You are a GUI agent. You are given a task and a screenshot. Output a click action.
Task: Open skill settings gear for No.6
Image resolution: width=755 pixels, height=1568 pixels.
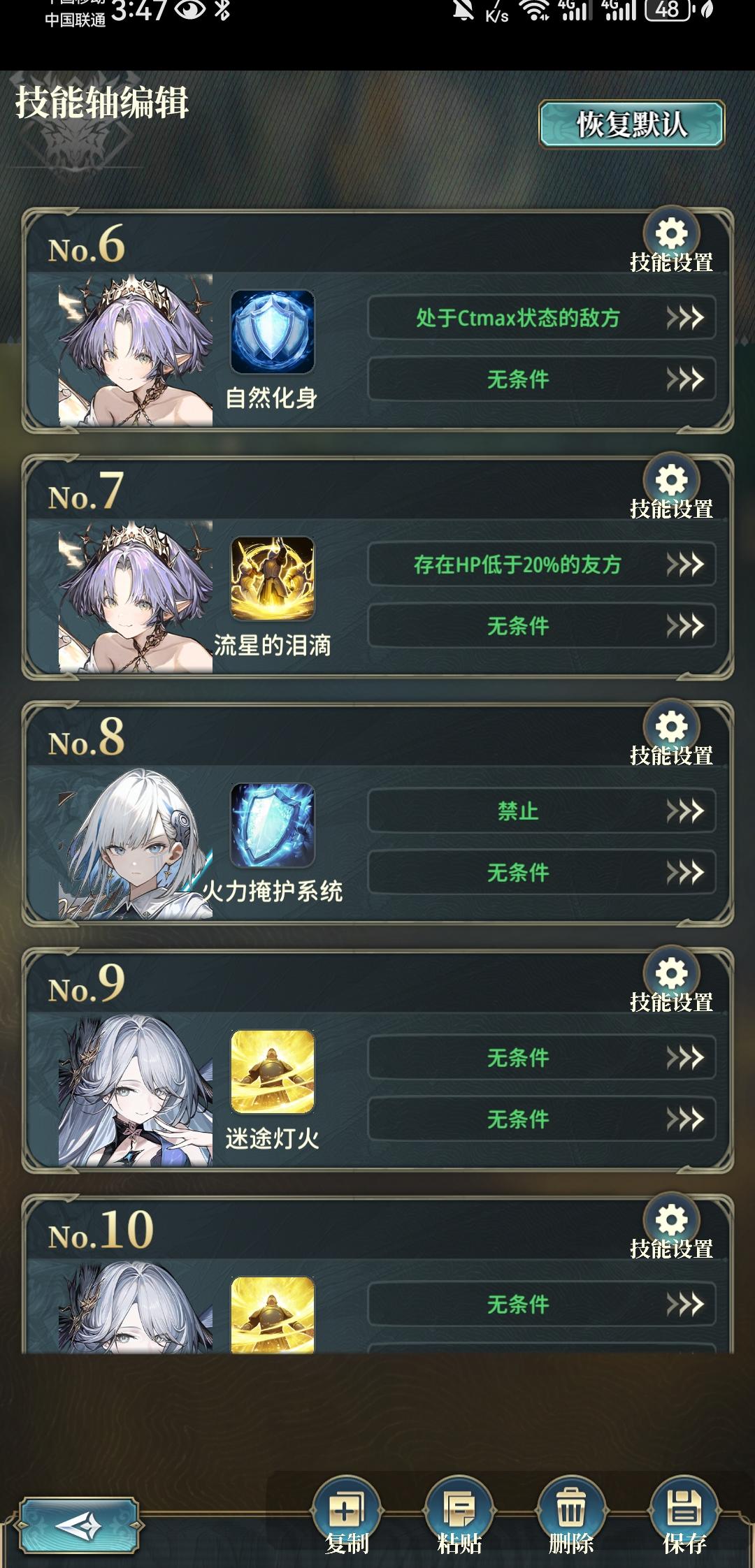pos(671,233)
